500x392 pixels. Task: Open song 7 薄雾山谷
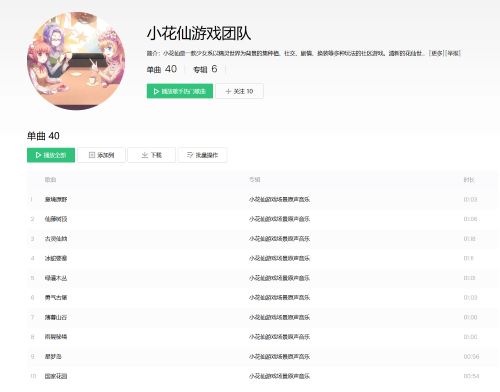(x=56, y=317)
